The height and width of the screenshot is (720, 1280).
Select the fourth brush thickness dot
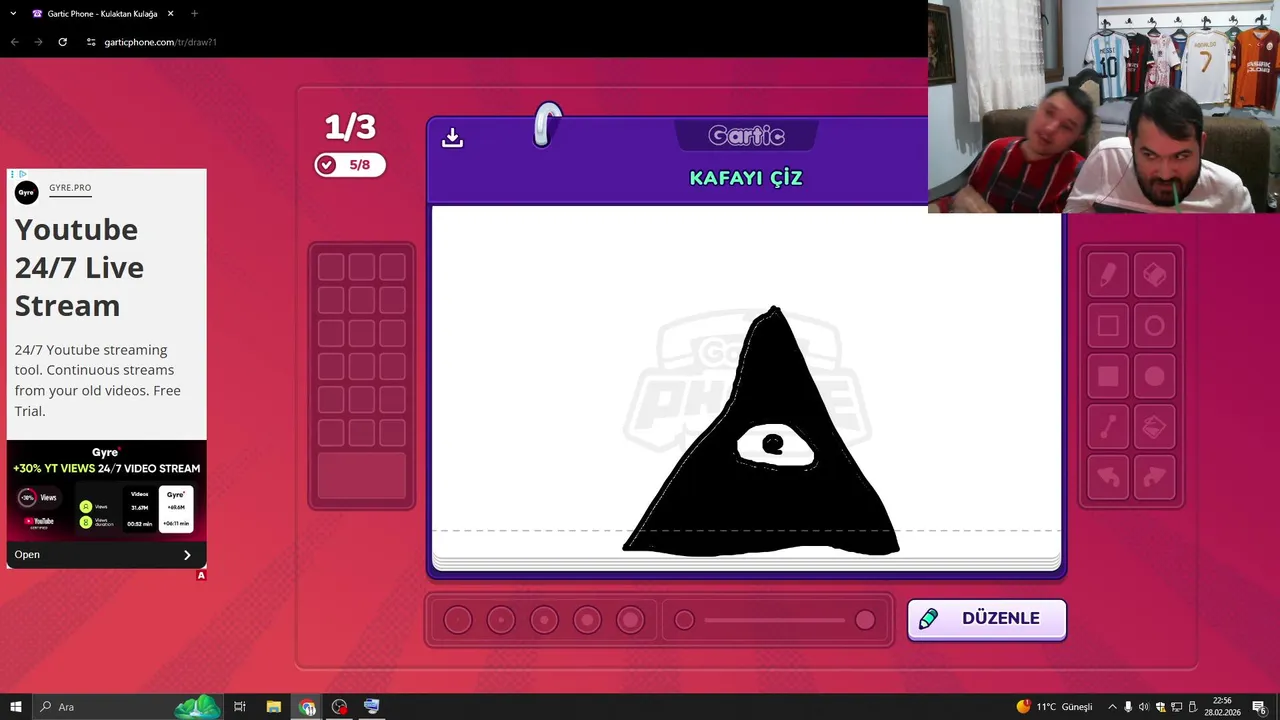point(587,620)
